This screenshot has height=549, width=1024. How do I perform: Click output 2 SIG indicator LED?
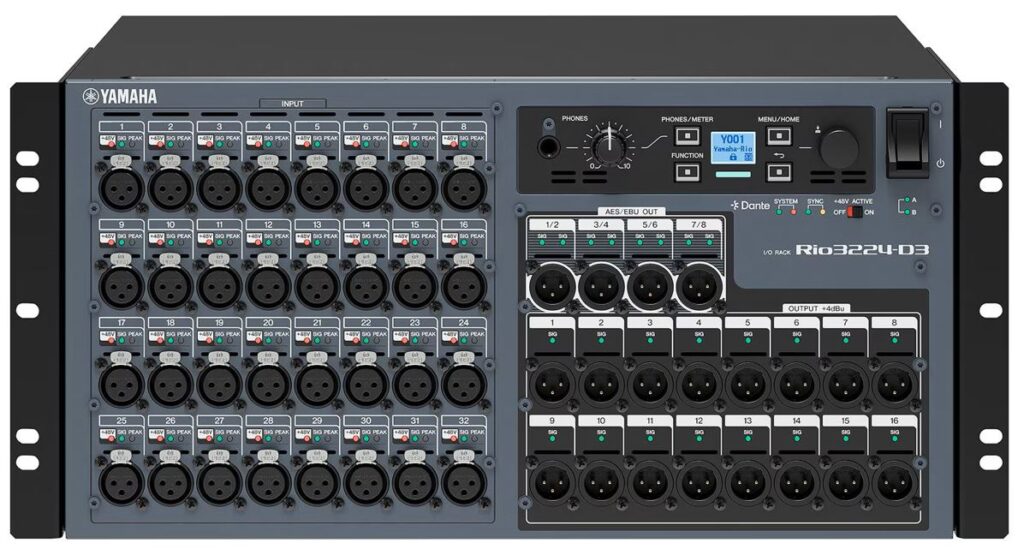tap(601, 341)
